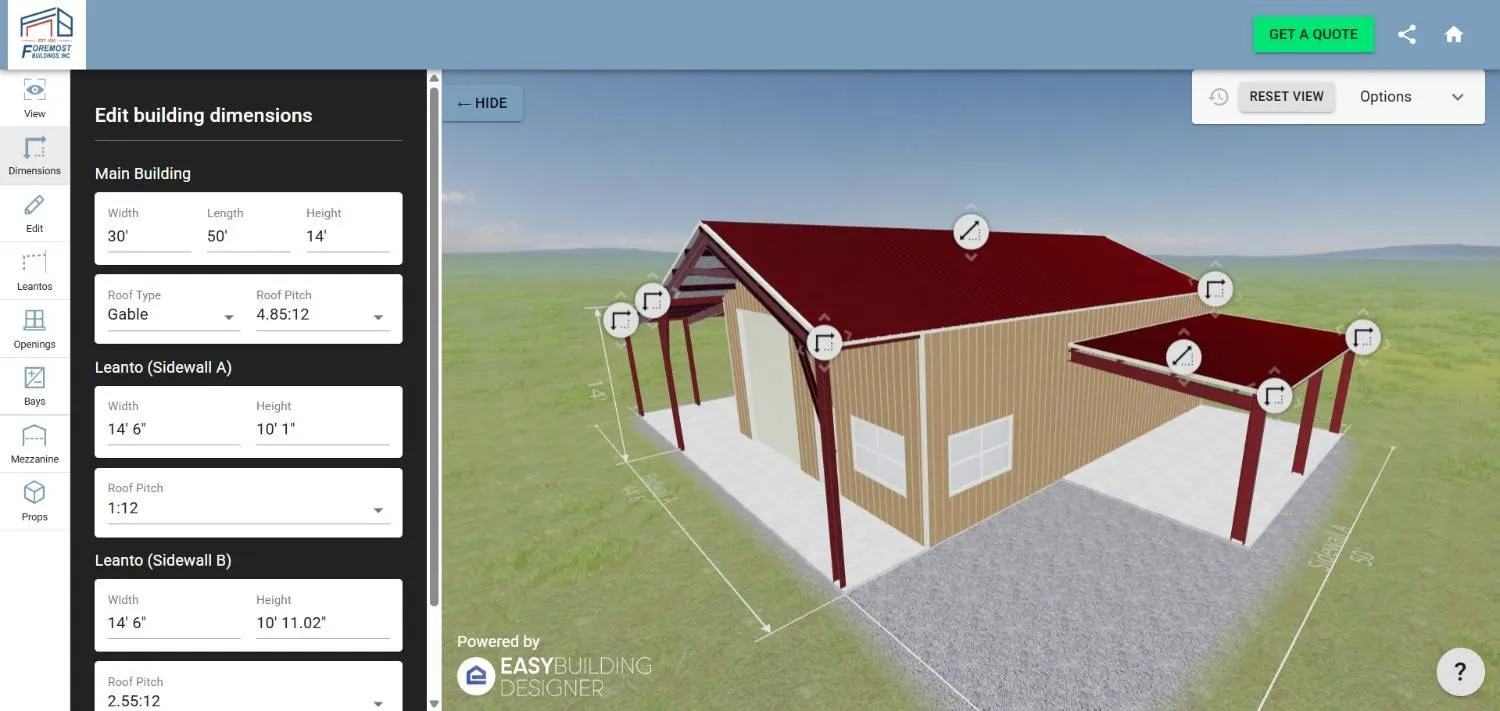Viewport: 1500px width, 711px height.
Task: Expand the Roof Type Gable dropdown
Action: (x=173, y=315)
